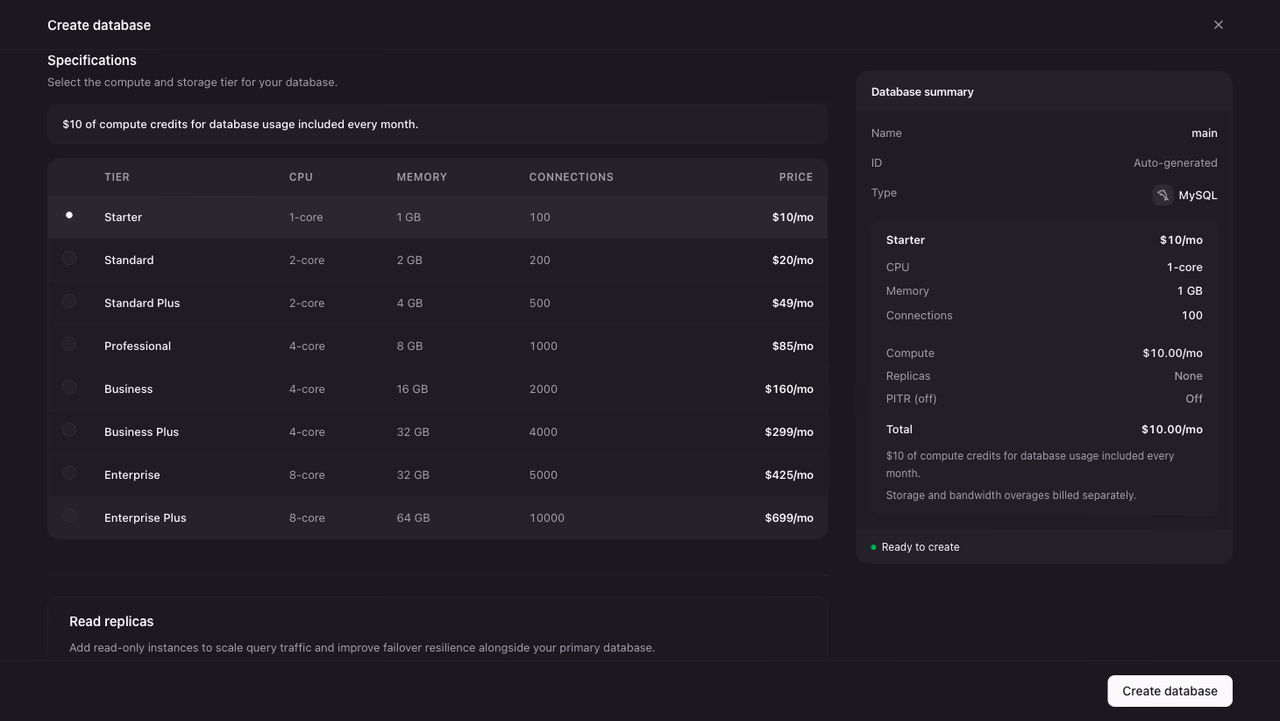Click the Standard Plus tier name

click(x=142, y=303)
